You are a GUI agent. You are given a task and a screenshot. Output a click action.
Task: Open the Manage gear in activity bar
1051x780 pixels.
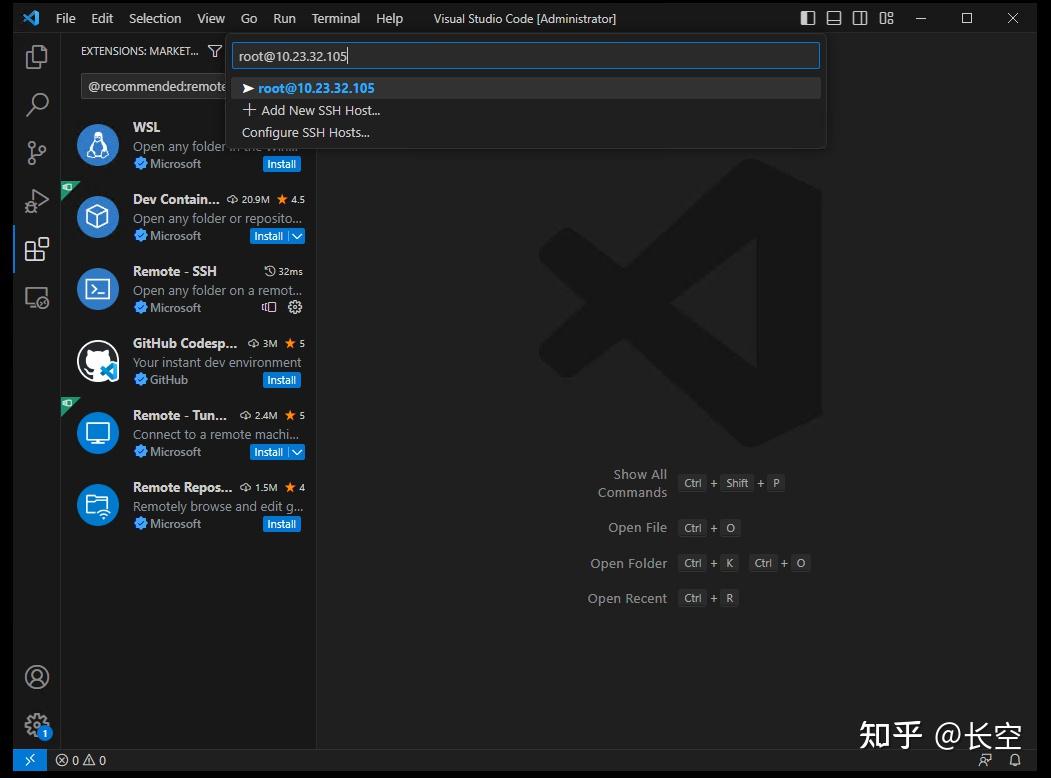tap(36, 725)
